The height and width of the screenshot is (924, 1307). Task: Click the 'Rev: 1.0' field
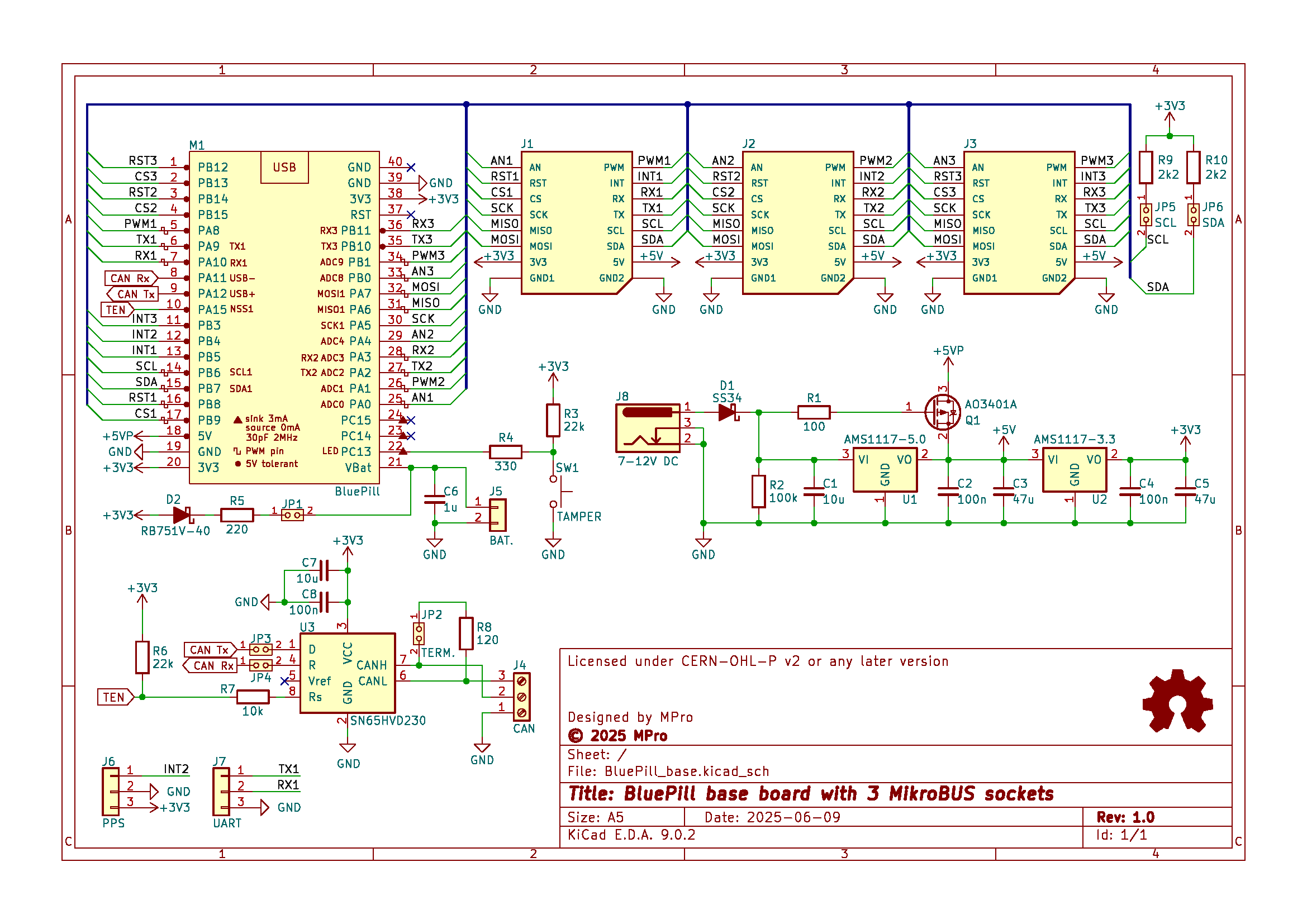coord(1125,818)
